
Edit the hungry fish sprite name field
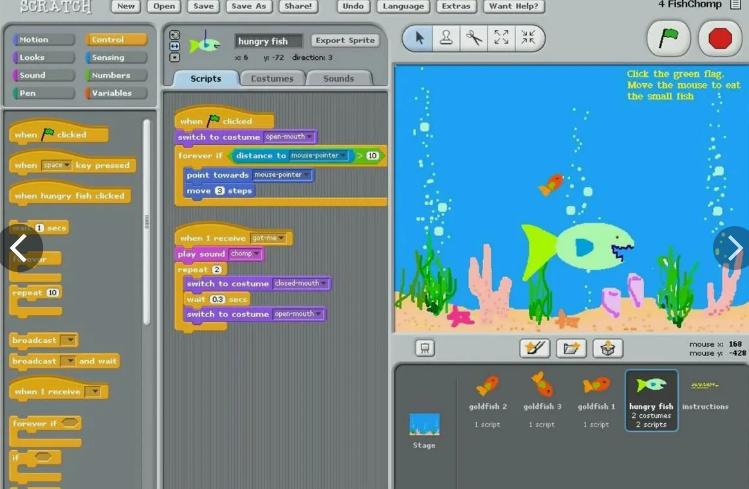point(268,41)
